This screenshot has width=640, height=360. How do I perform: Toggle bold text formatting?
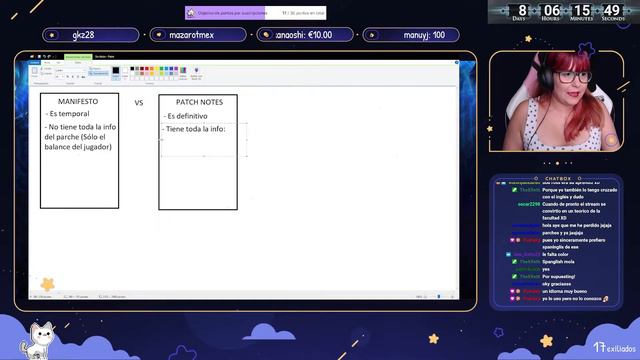tap(68, 77)
